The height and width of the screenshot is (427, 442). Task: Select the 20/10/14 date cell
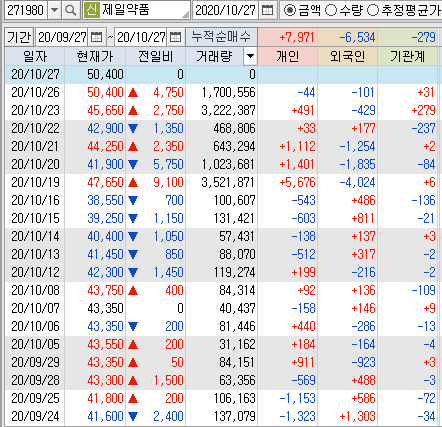pos(35,236)
